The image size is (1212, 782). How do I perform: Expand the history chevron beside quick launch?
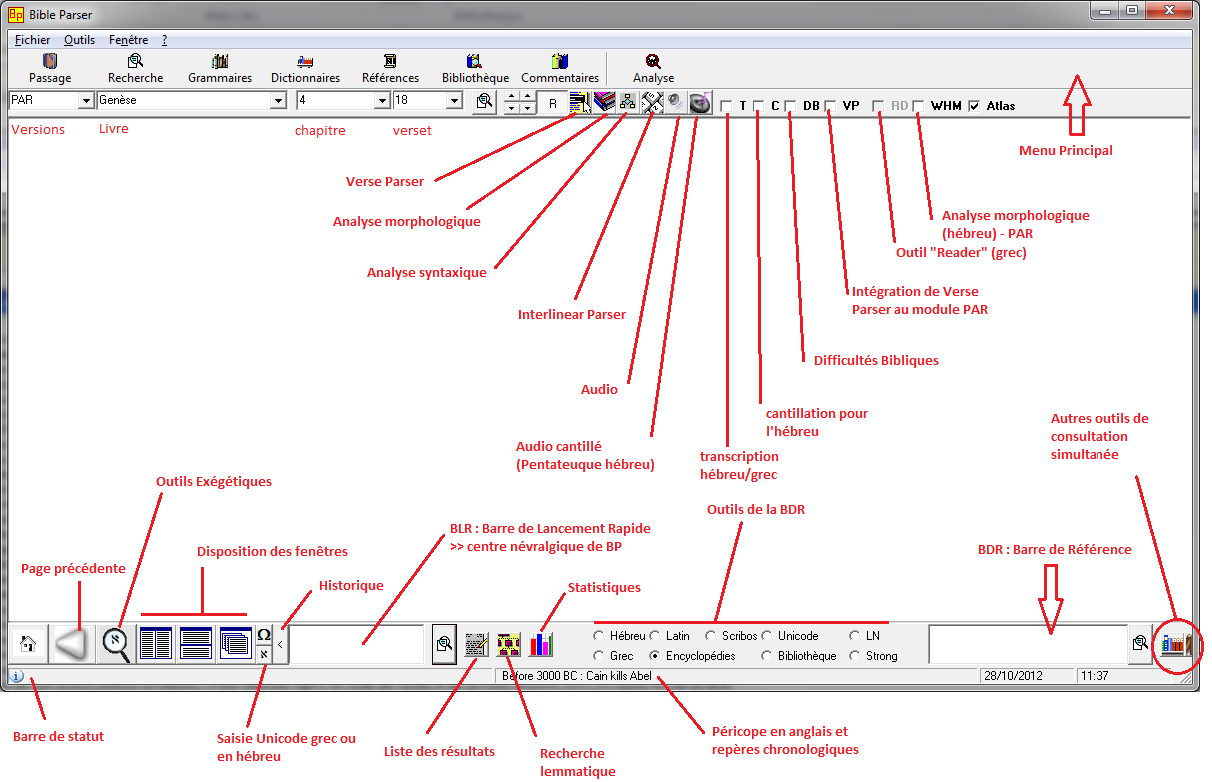281,645
